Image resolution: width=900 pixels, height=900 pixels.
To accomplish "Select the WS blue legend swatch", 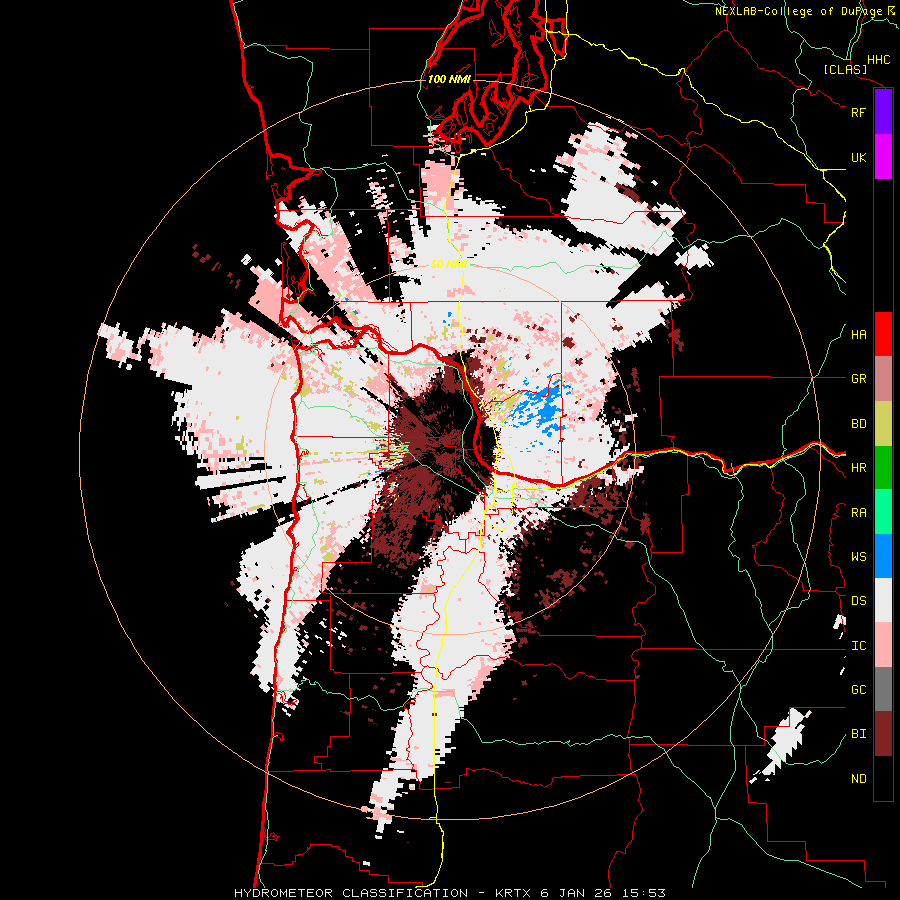I will coord(883,556).
